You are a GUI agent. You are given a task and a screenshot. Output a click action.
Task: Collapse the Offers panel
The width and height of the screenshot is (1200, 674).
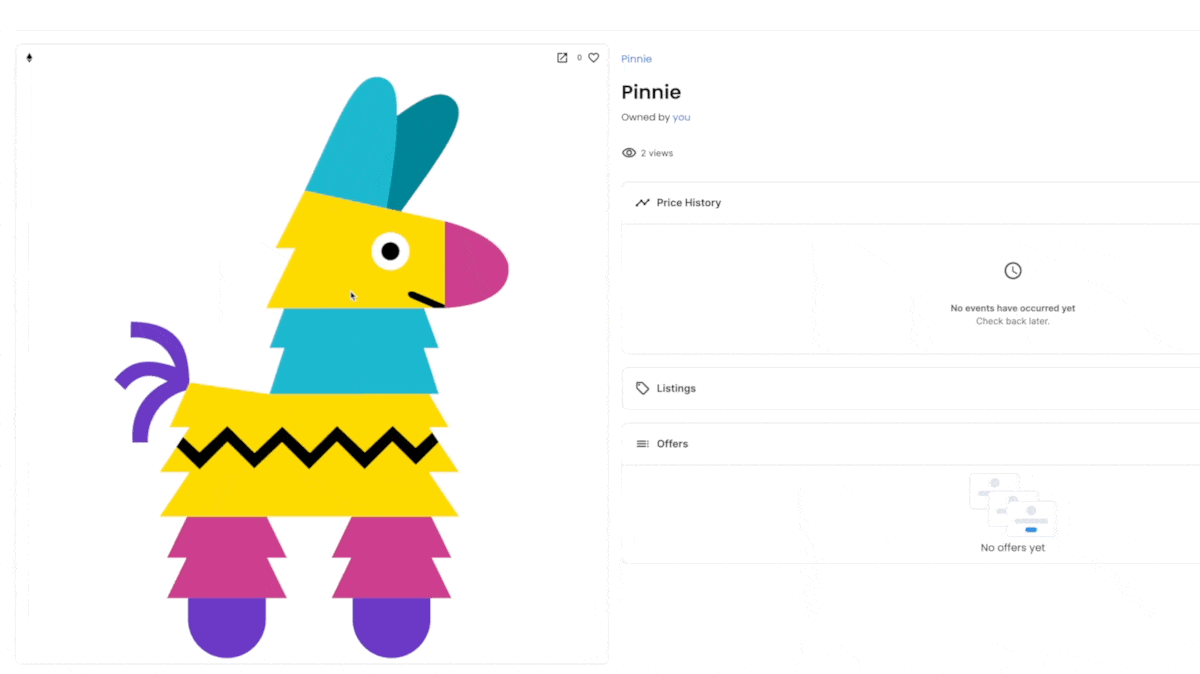[911, 444]
